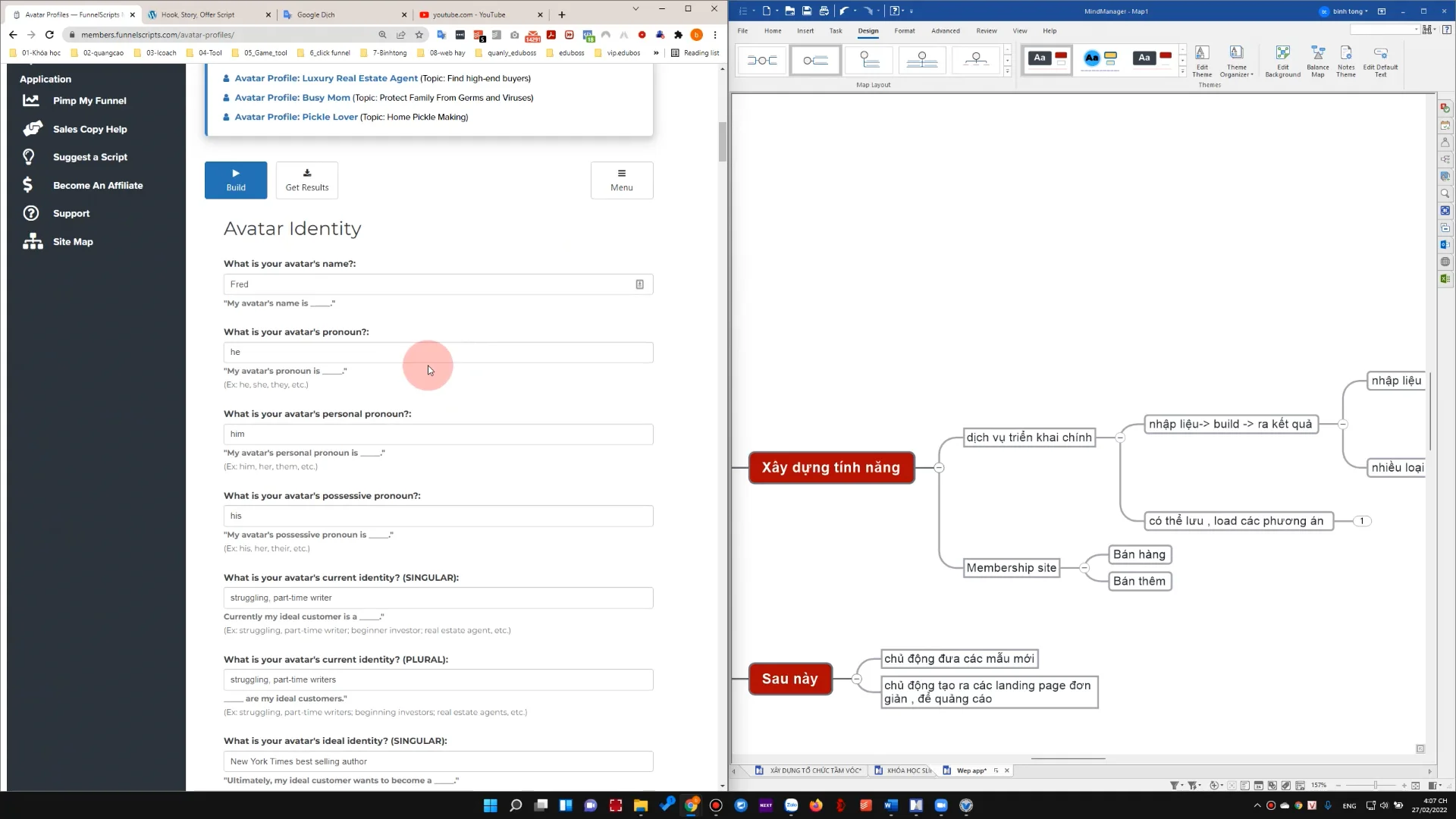Reload the Chrome page
The height and width of the screenshot is (819, 1456).
pos(49,35)
